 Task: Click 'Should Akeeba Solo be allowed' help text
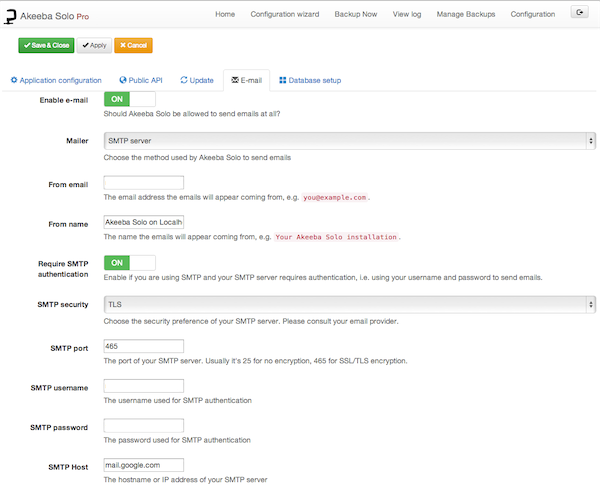click(x=192, y=114)
